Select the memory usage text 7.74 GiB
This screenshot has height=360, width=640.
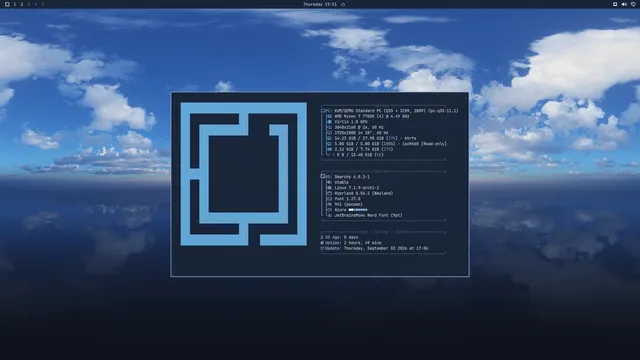[x=364, y=149]
